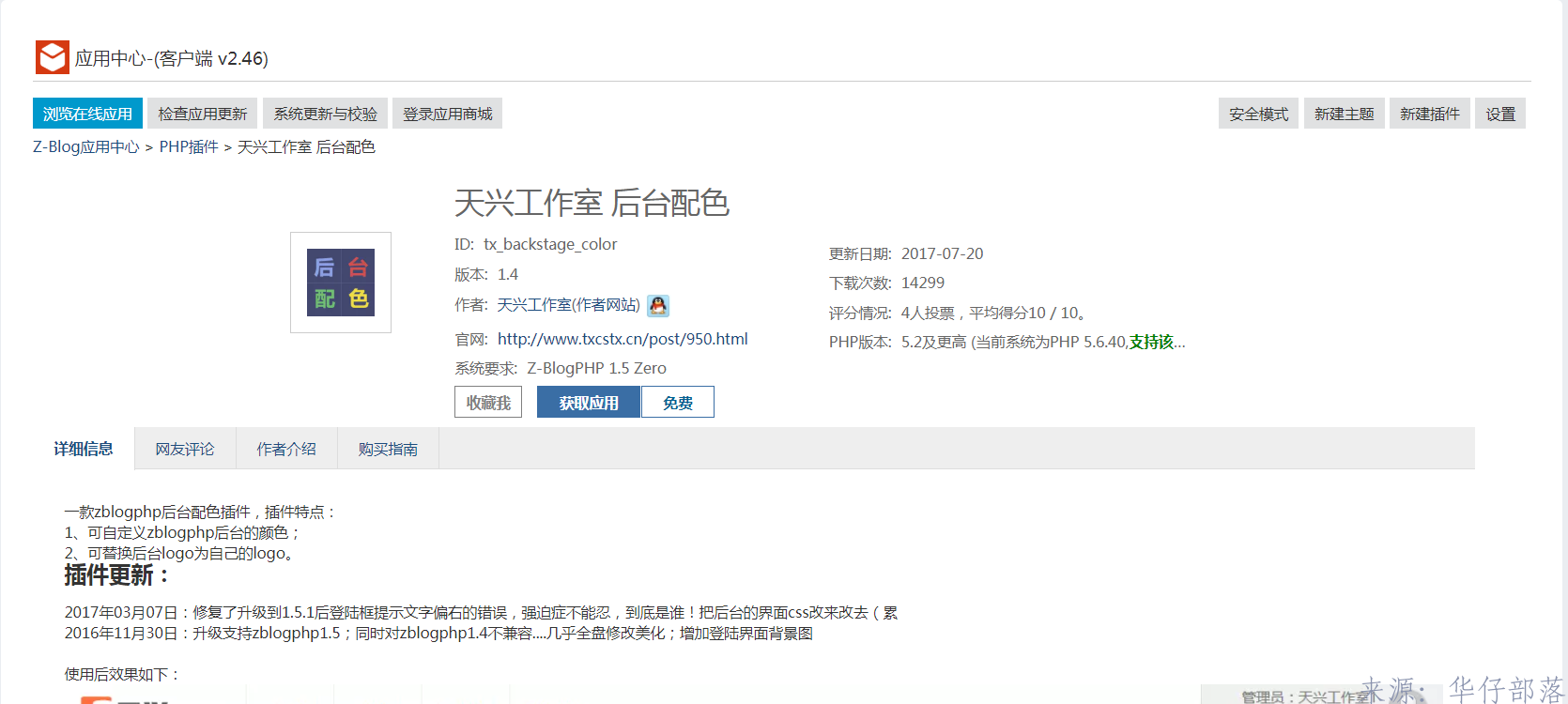Click the plugin ID tx_backstage_color
This screenshot has width=1568, height=704.
(550, 244)
